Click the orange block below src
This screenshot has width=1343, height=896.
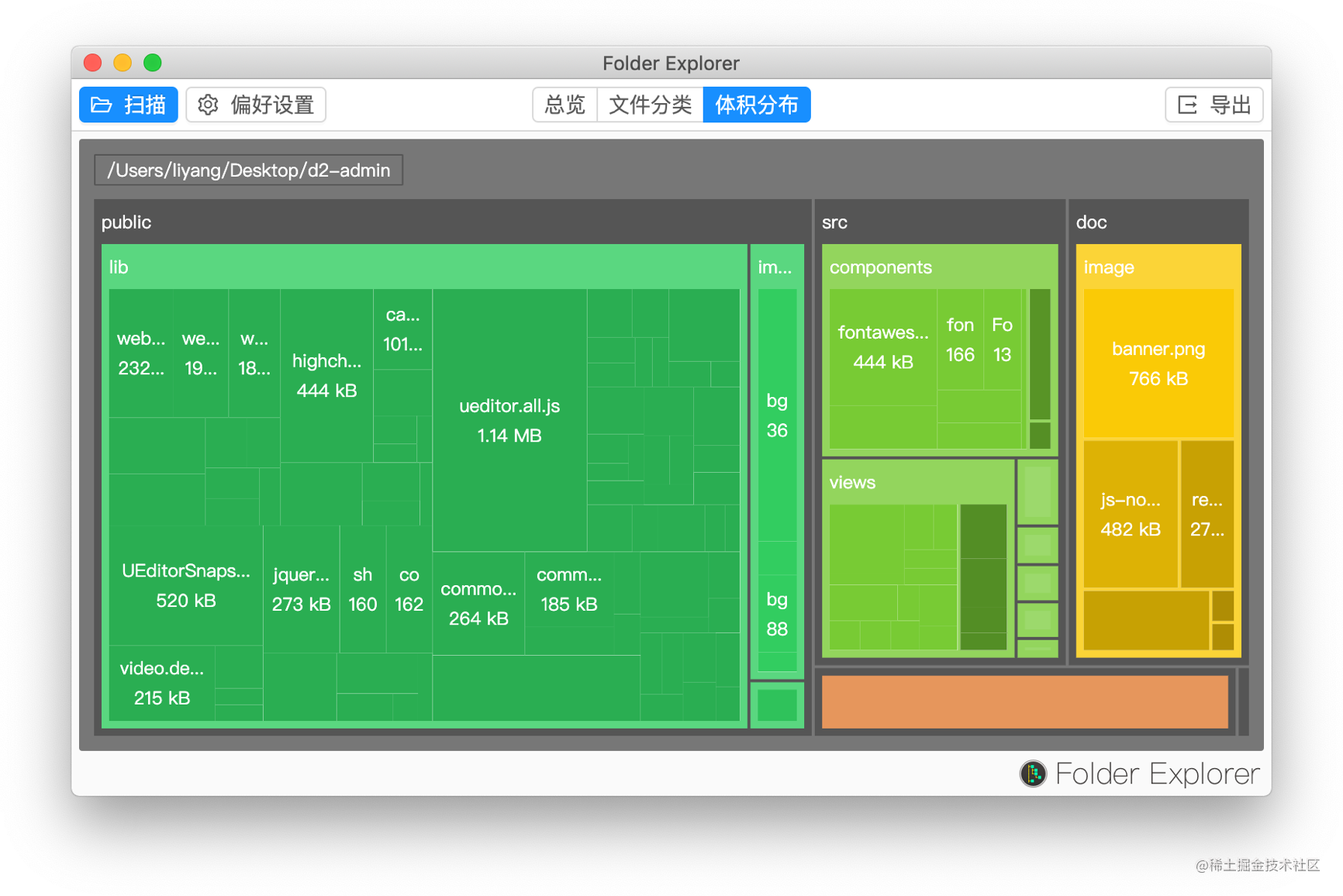(x=1024, y=701)
